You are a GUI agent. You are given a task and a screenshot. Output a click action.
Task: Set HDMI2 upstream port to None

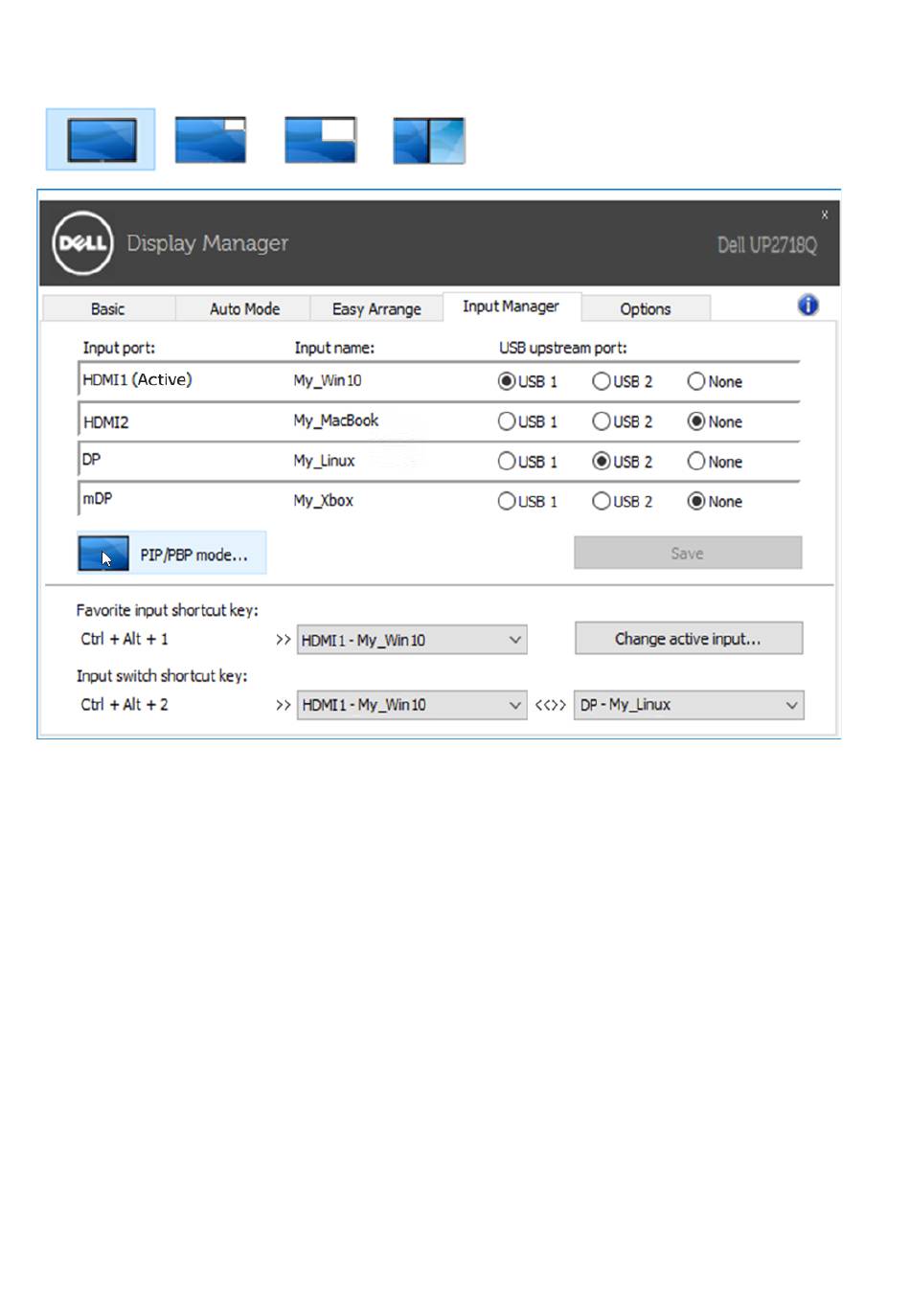tap(696, 421)
